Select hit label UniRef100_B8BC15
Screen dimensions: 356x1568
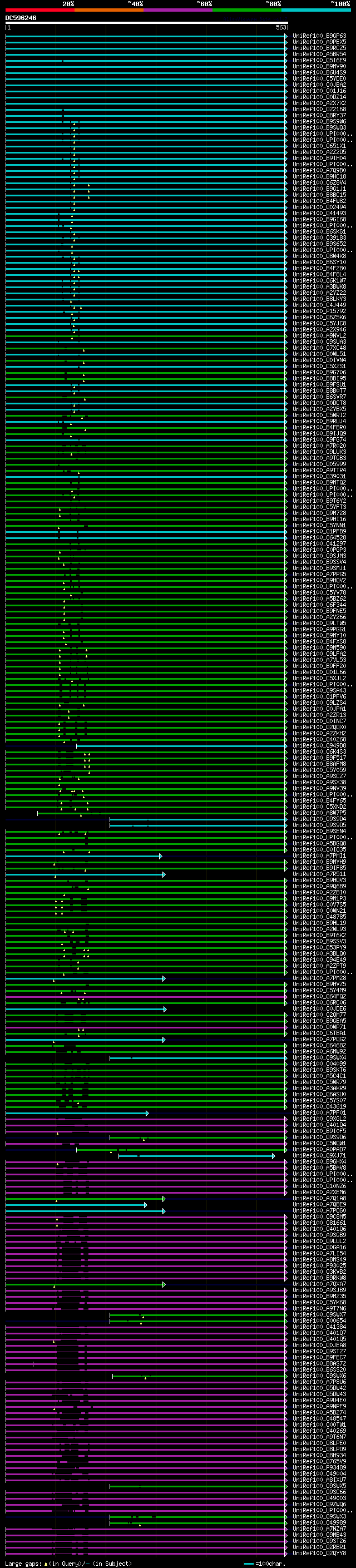(319, 195)
